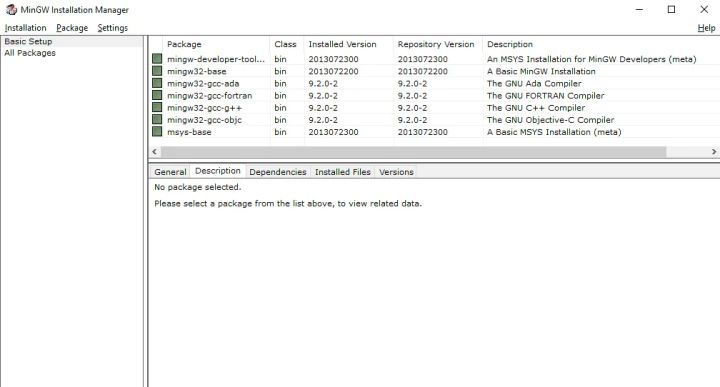Toggle the mingw32-gcc-fortran package checkbox

click(157, 95)
